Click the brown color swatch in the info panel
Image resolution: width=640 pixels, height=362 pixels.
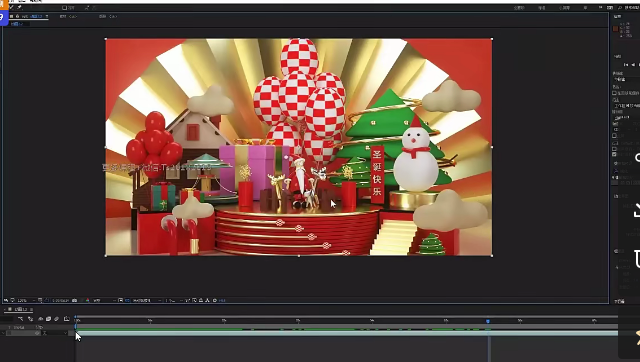point(616,29)
